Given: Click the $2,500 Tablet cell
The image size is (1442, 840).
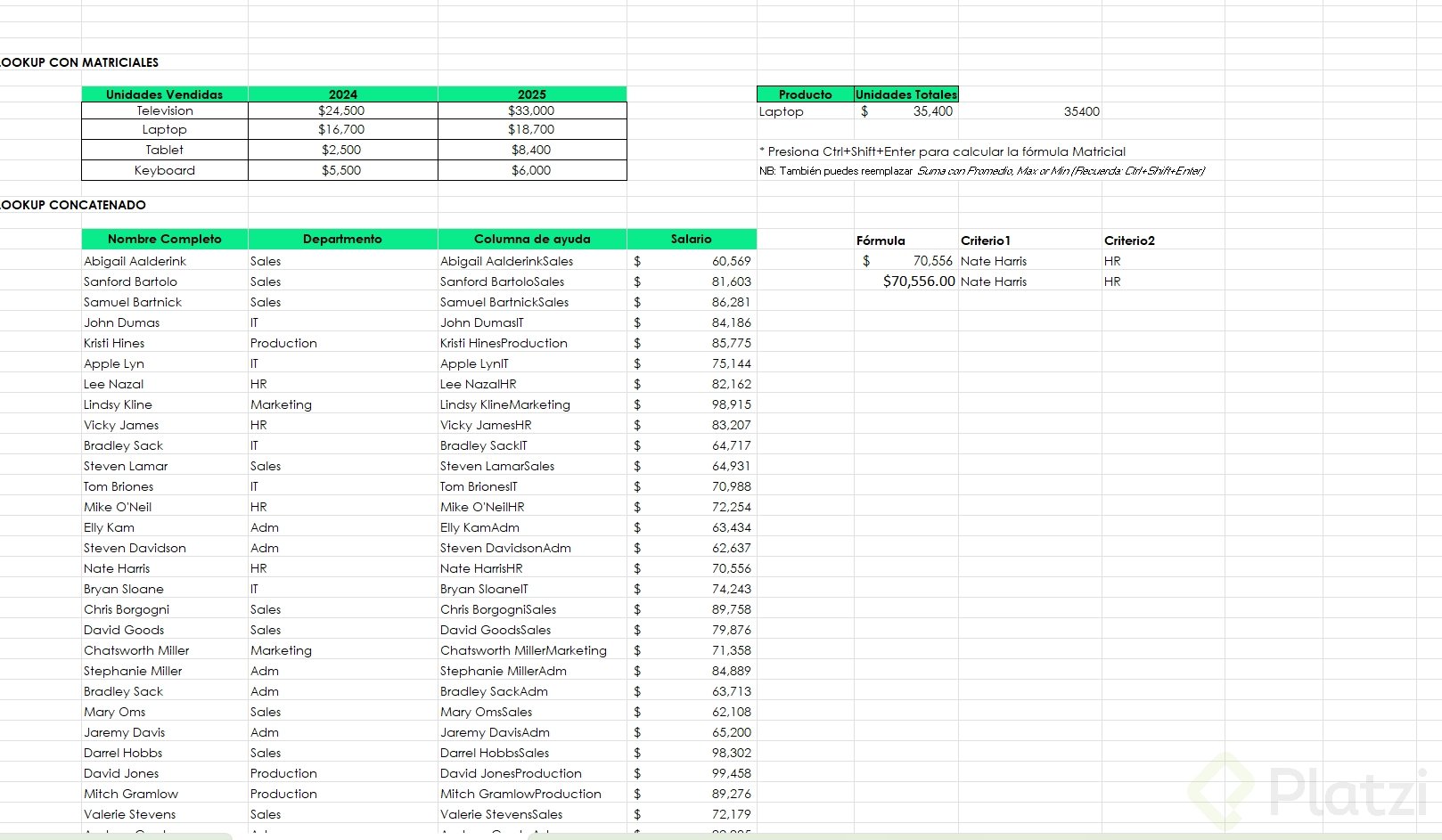Looking at the screenshot, I should coord(343,150).
